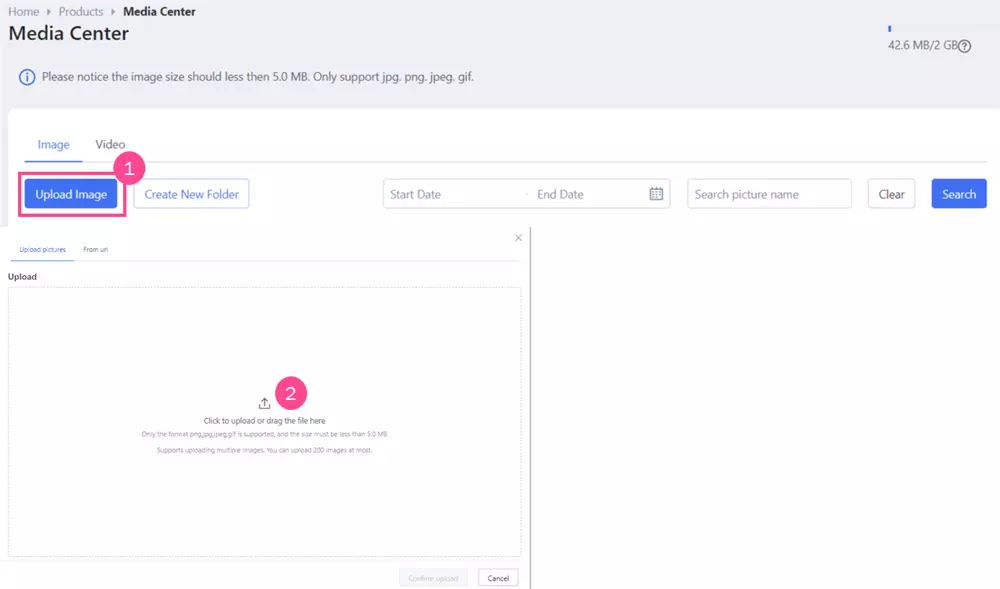Click the Search picture name box

click(768, 194)
